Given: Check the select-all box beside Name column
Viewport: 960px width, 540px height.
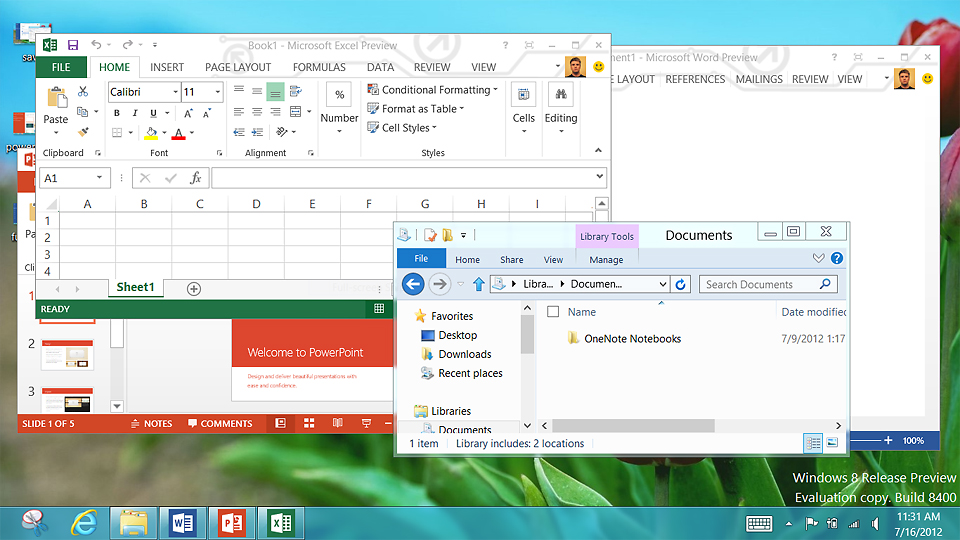Looking at the screenshot, I should click(x=554, y=312).
